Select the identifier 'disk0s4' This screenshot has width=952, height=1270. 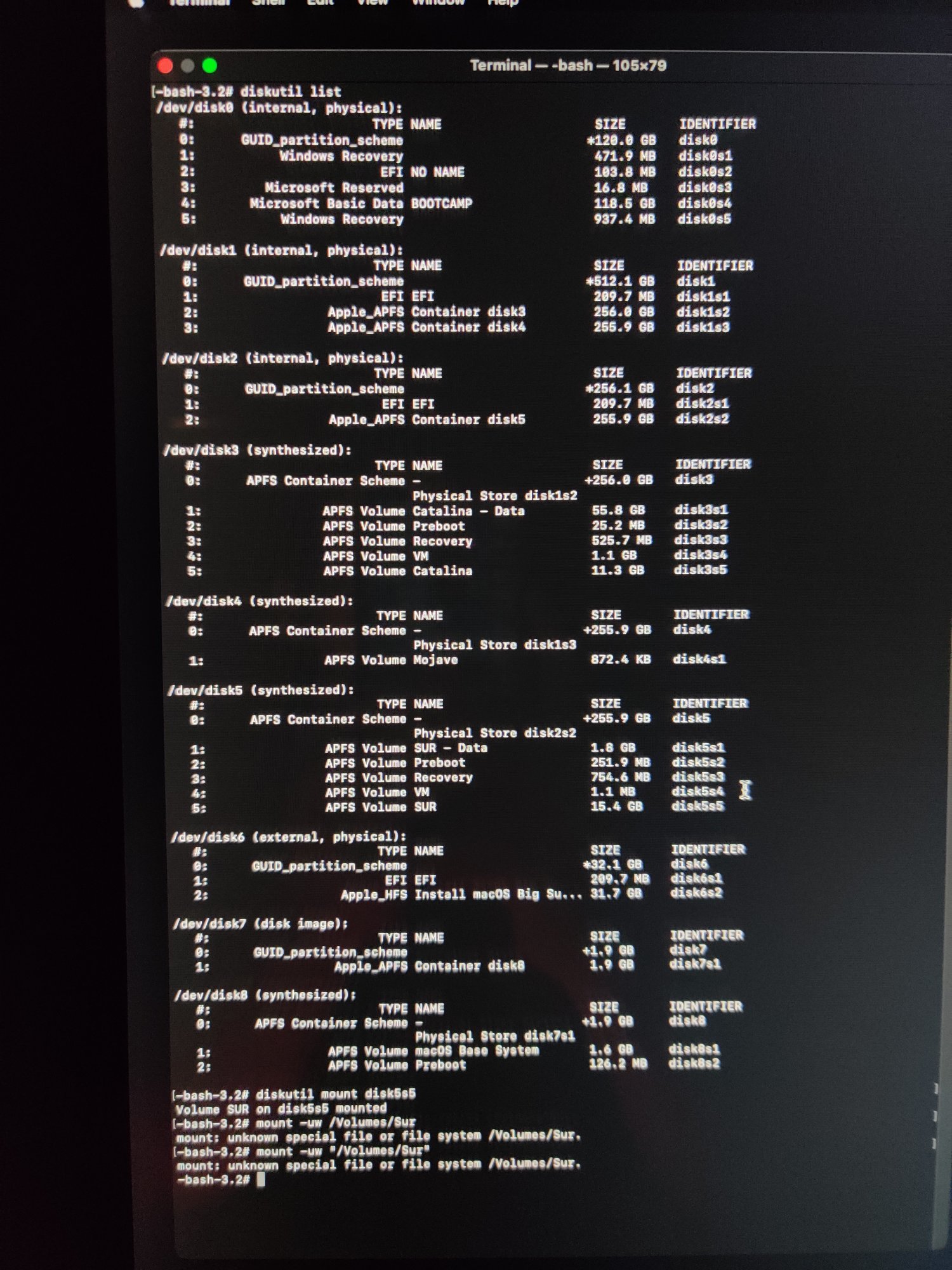point(704,203)
